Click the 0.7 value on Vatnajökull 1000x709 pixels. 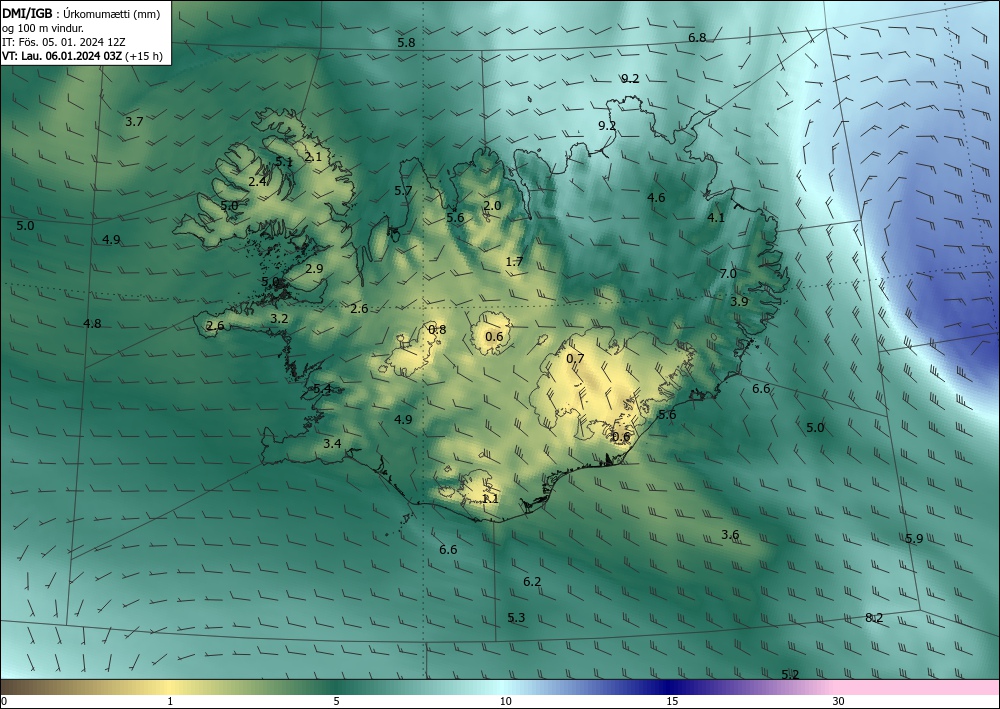pos(575,358)
